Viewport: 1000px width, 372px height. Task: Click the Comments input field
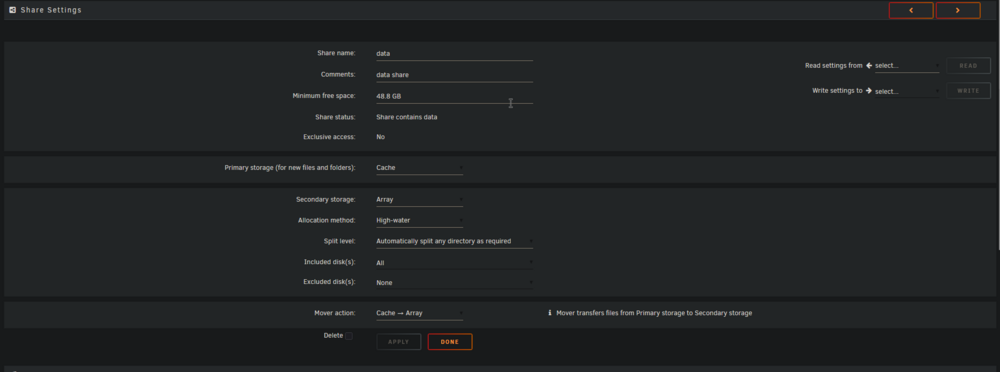(454, 75)
